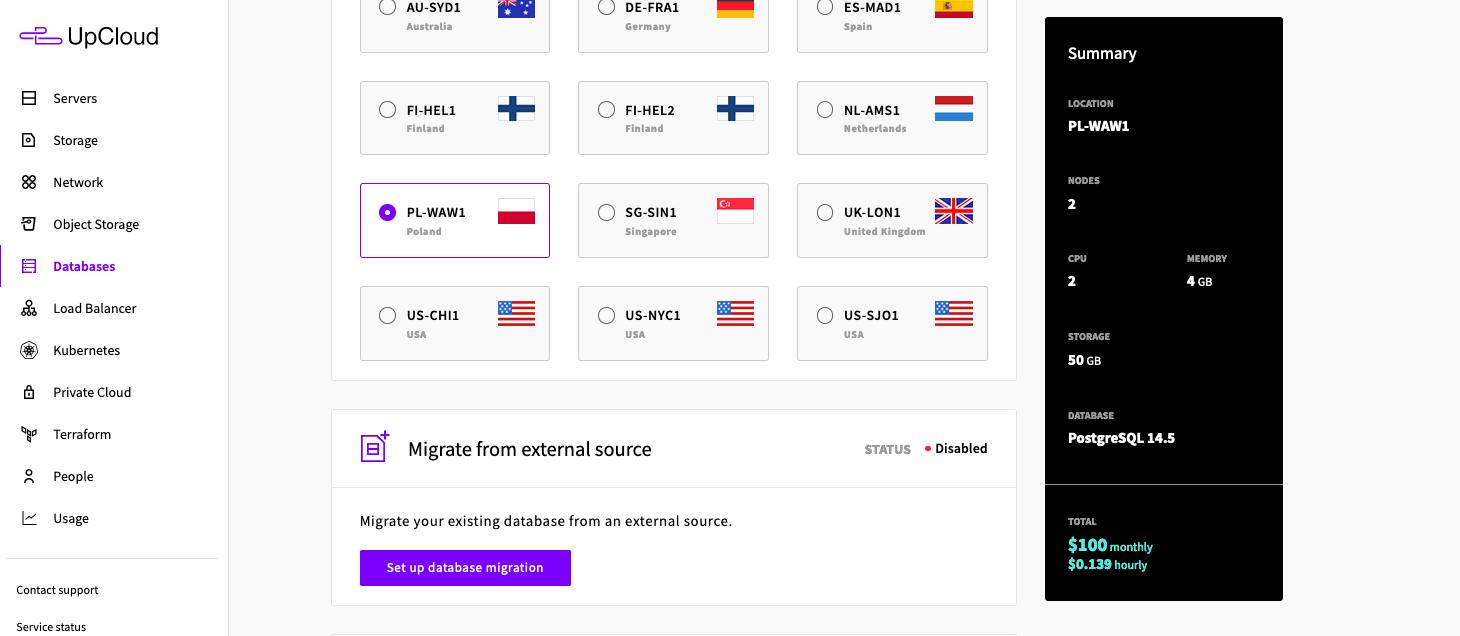Viewport: 1460px width, 636px height.
Task: Open the Usage menu item
Action: (71, 518)
